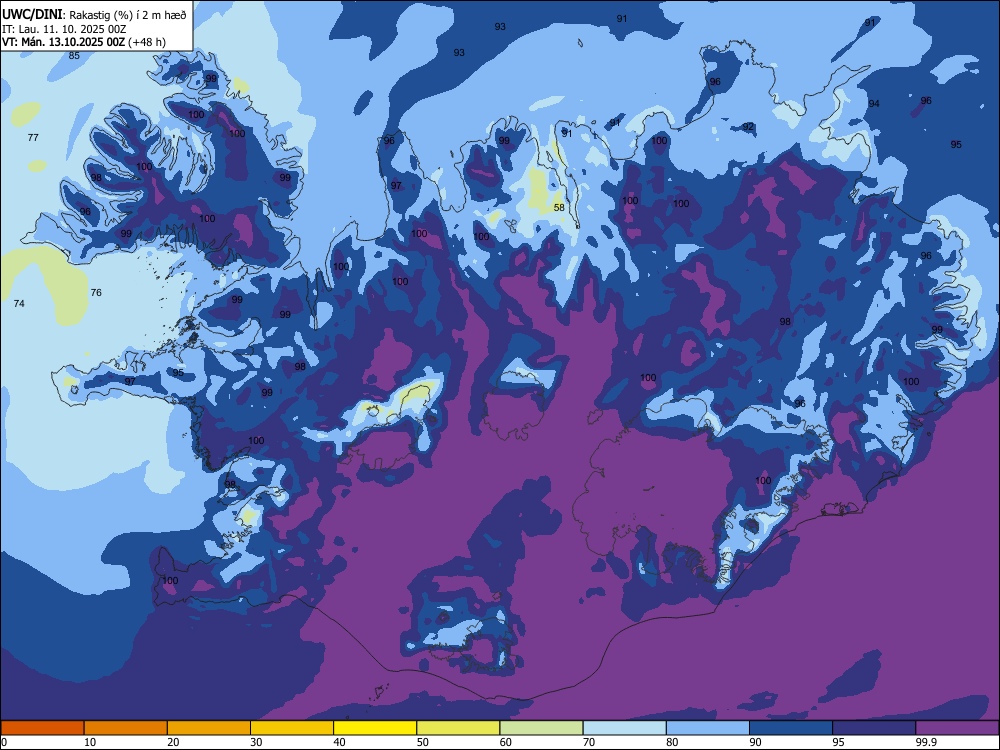Screen dimensions: 1000x750
Task: Click the dark orange 0–10 legend swatch
Action: click(42, 728)
